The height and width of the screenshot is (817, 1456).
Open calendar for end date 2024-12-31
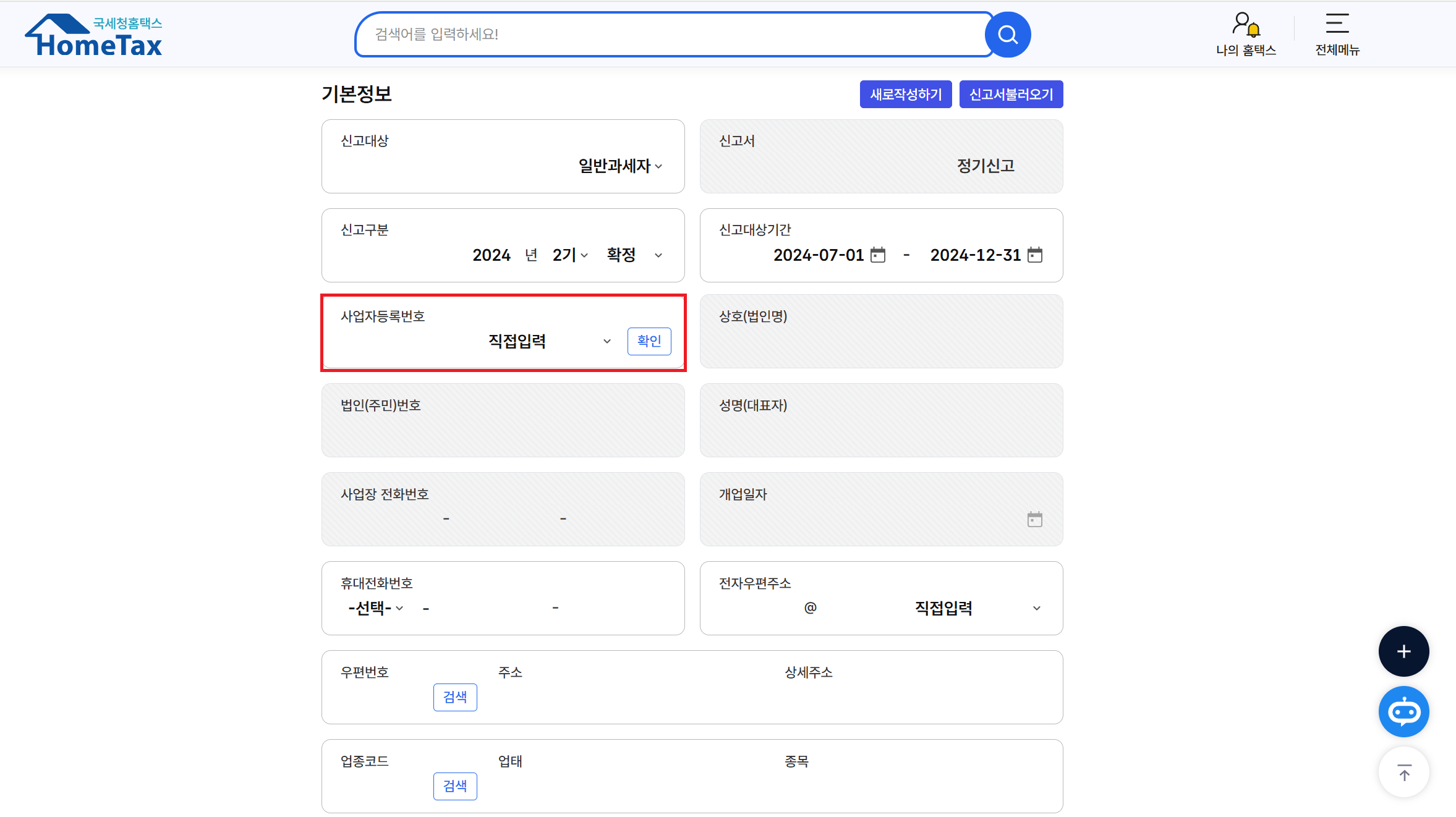coord(1034,255)
